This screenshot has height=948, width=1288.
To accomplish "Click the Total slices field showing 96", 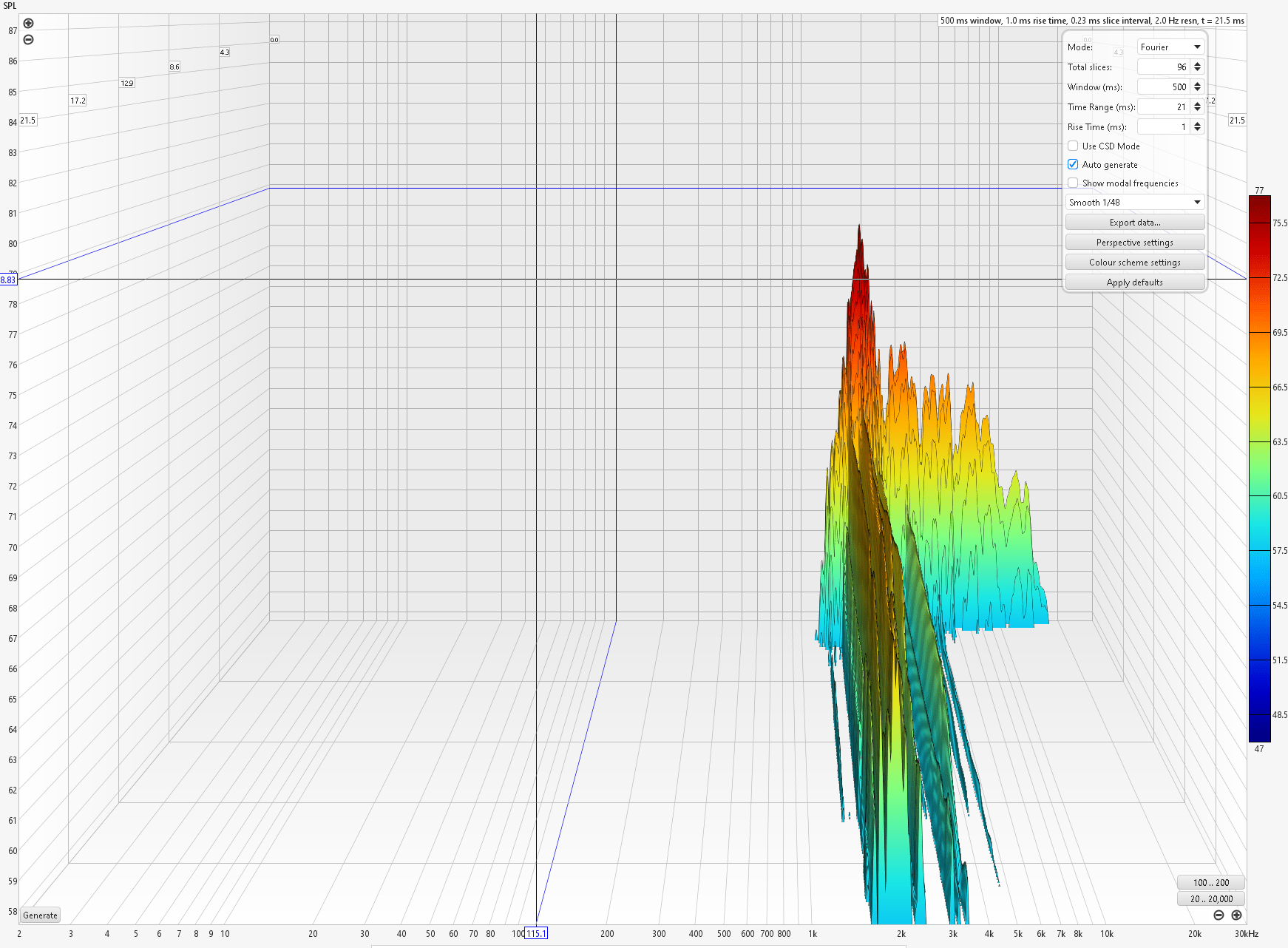I will (1164, 67).
